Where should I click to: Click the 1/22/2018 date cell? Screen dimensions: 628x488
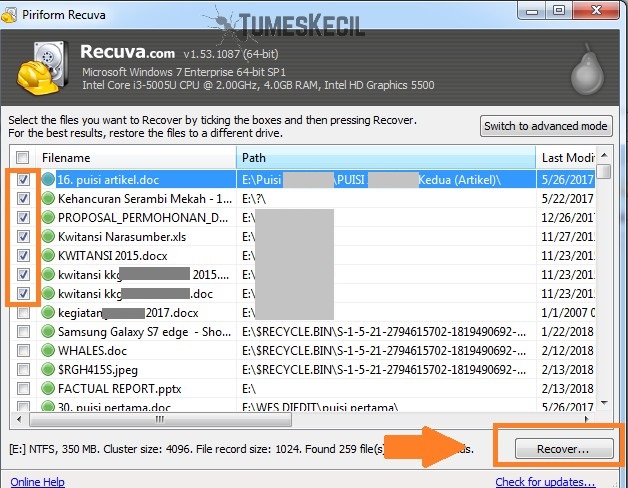tap(567, 331)
